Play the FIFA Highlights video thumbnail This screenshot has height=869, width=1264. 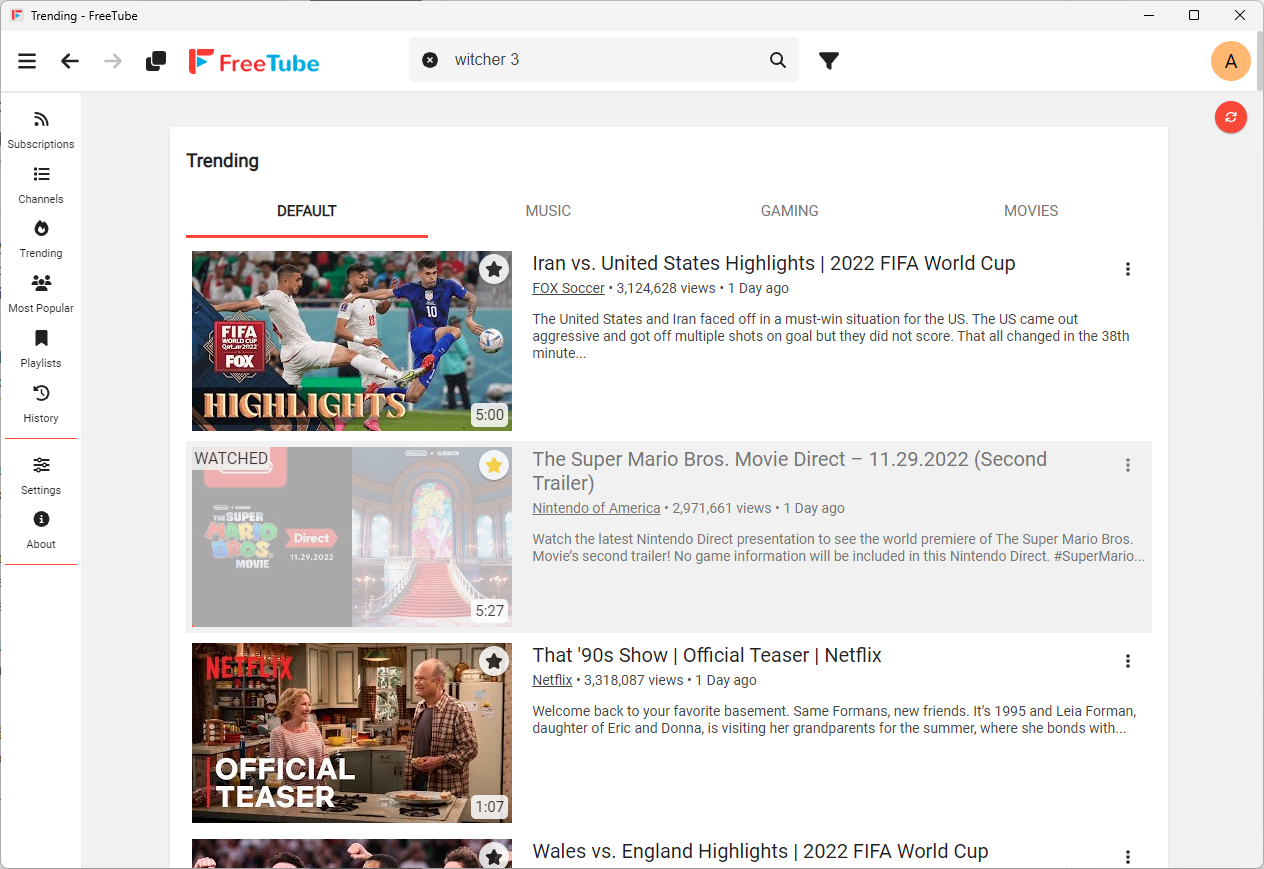352,341
